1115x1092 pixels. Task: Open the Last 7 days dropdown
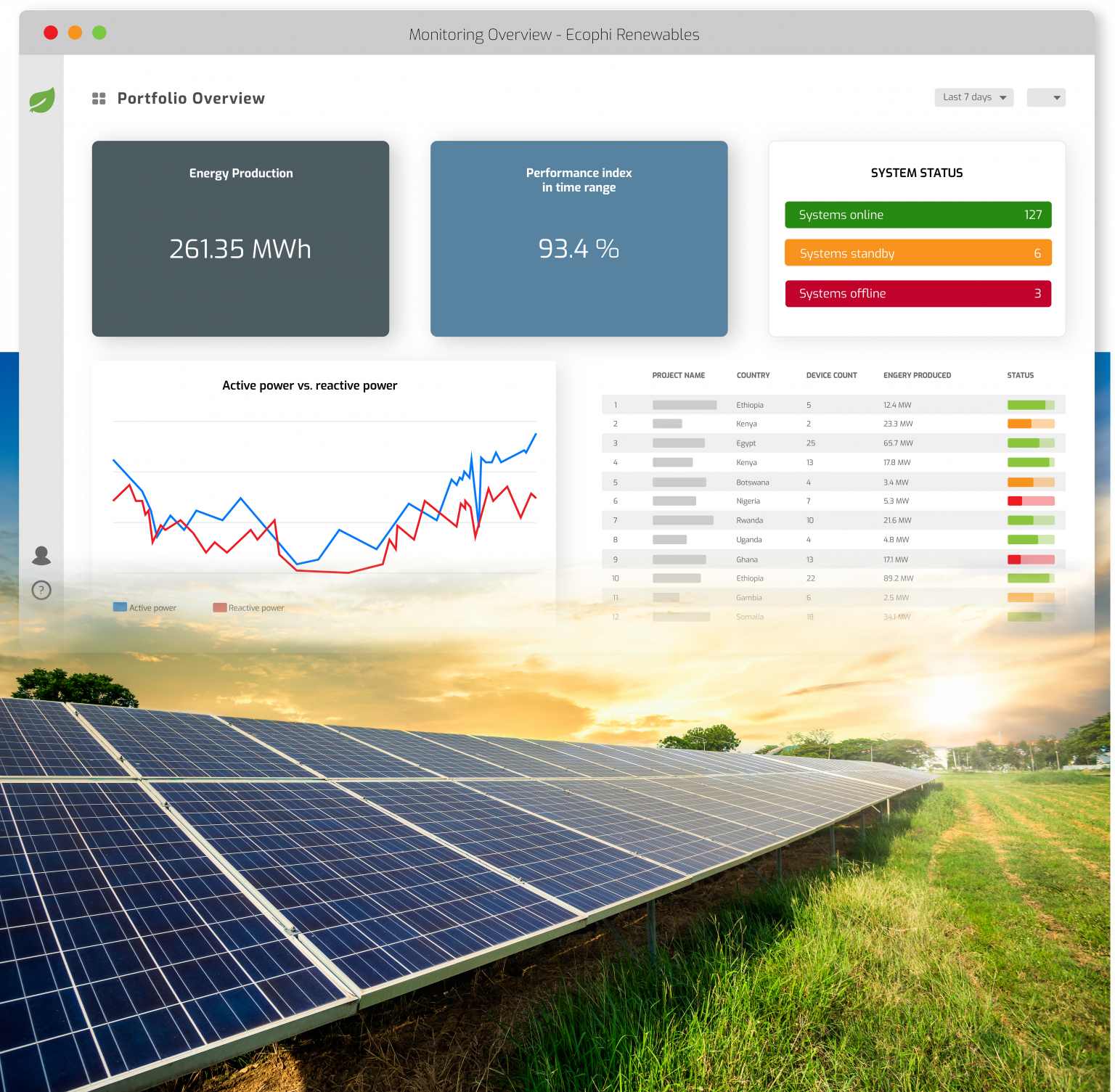[x=973, y=97]
